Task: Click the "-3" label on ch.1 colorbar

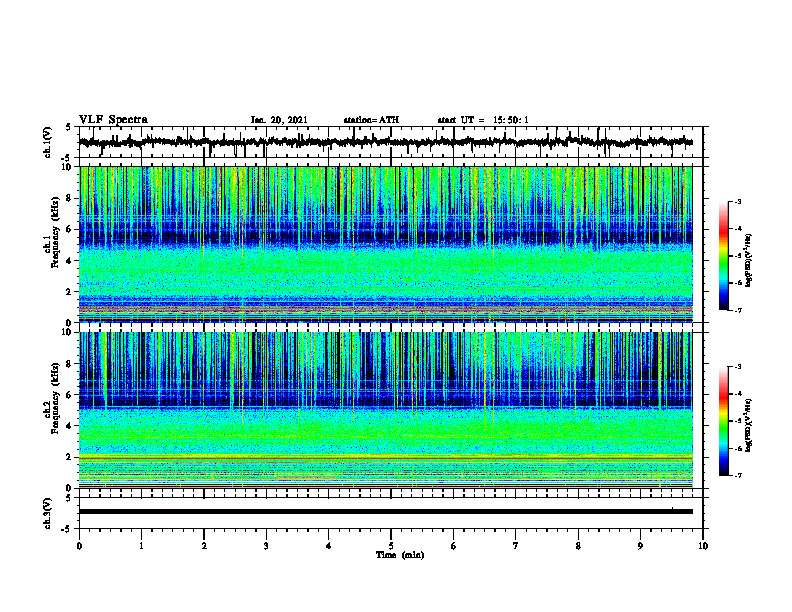Action: pos(737,202)
